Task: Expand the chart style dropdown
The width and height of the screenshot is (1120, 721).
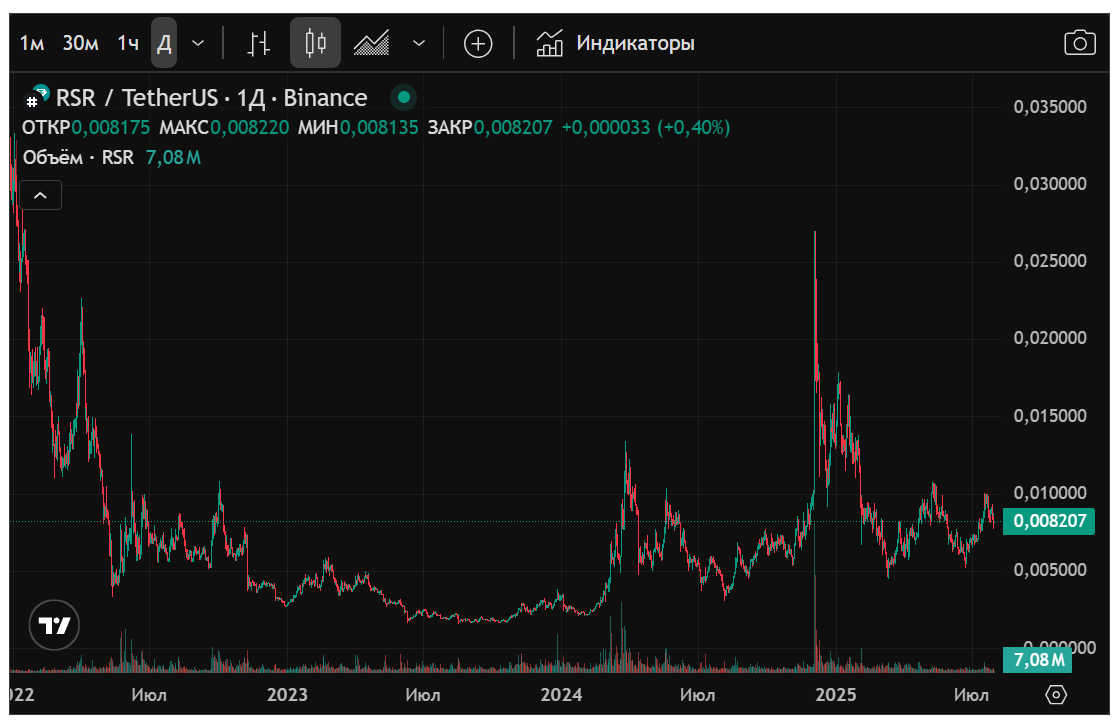Action: click(x=419, y=44)
